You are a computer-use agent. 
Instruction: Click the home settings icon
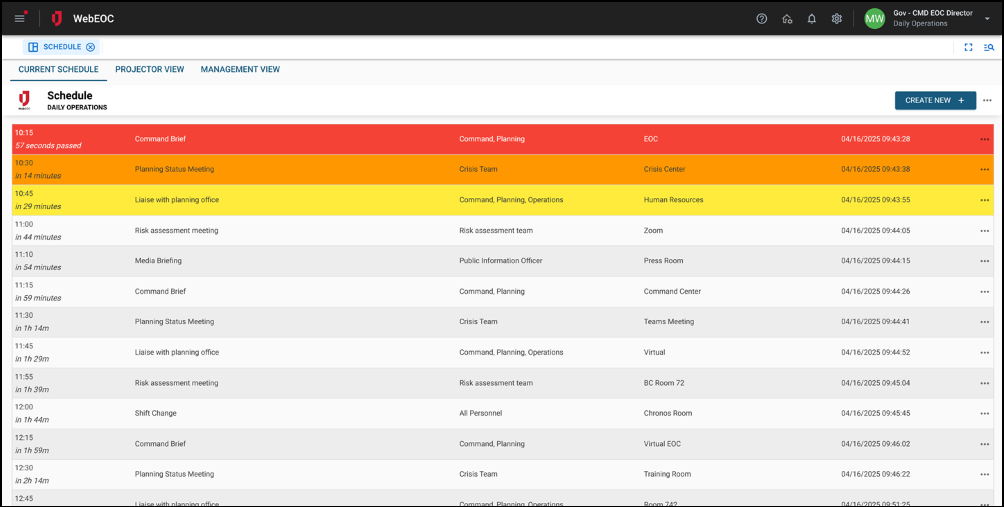pos(787,18)
